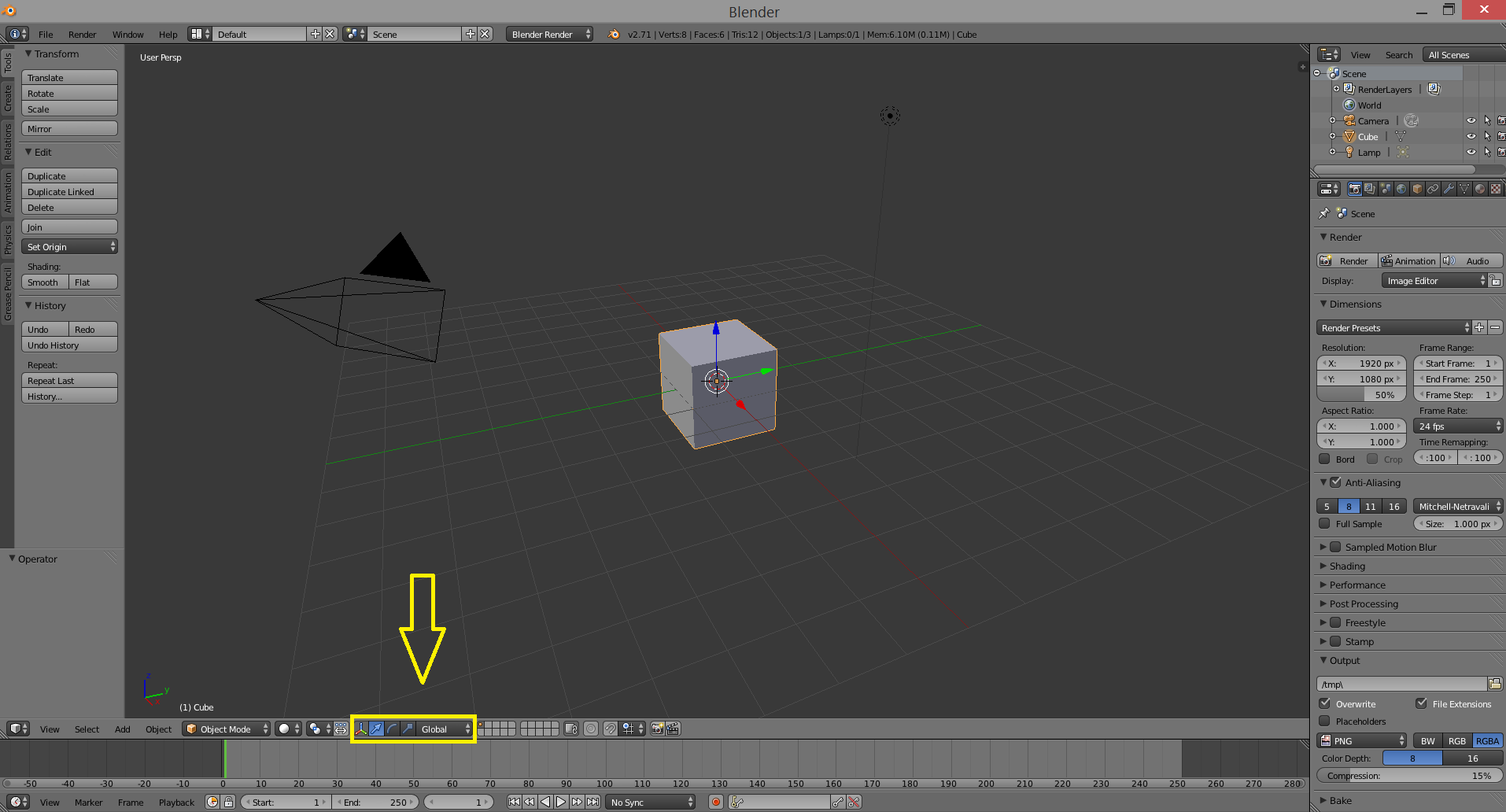Toggle proportional editing circle icon
This screenshot has width=1506, height=812.
[x=591, y=729]
